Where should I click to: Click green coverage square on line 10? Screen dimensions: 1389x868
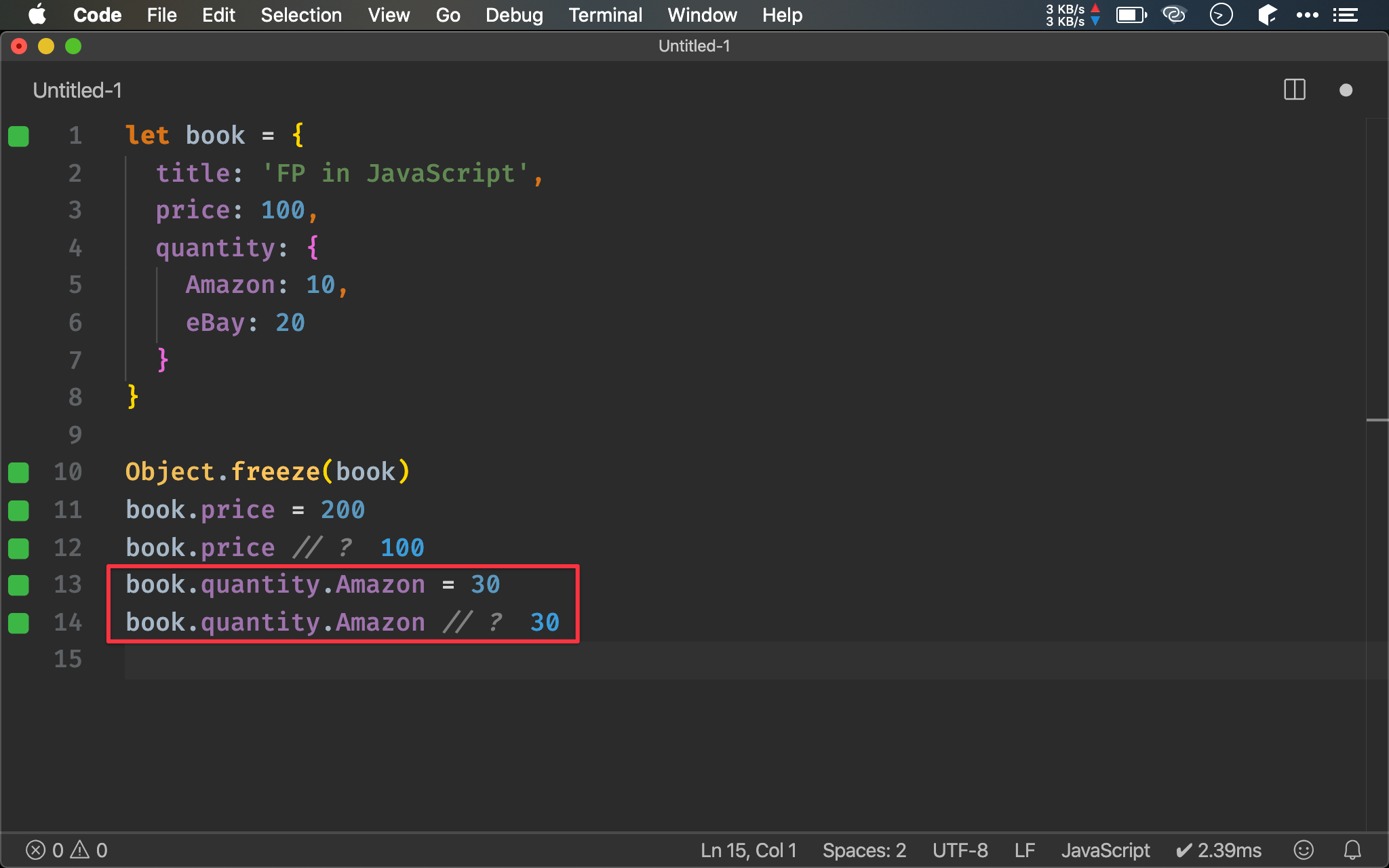tap(18, 473)
